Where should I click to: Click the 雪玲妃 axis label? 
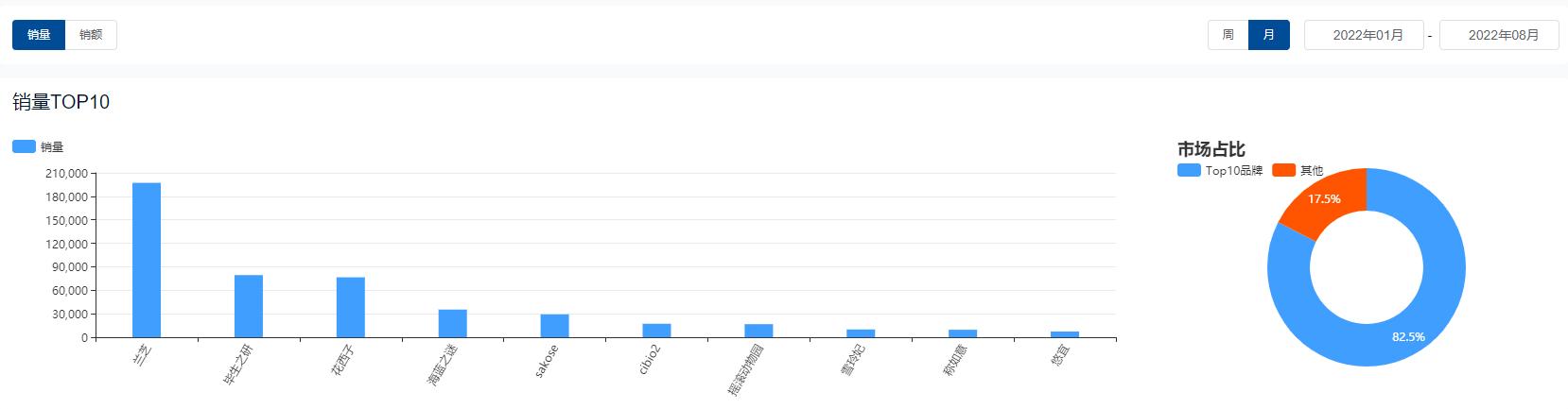(852, 362)
